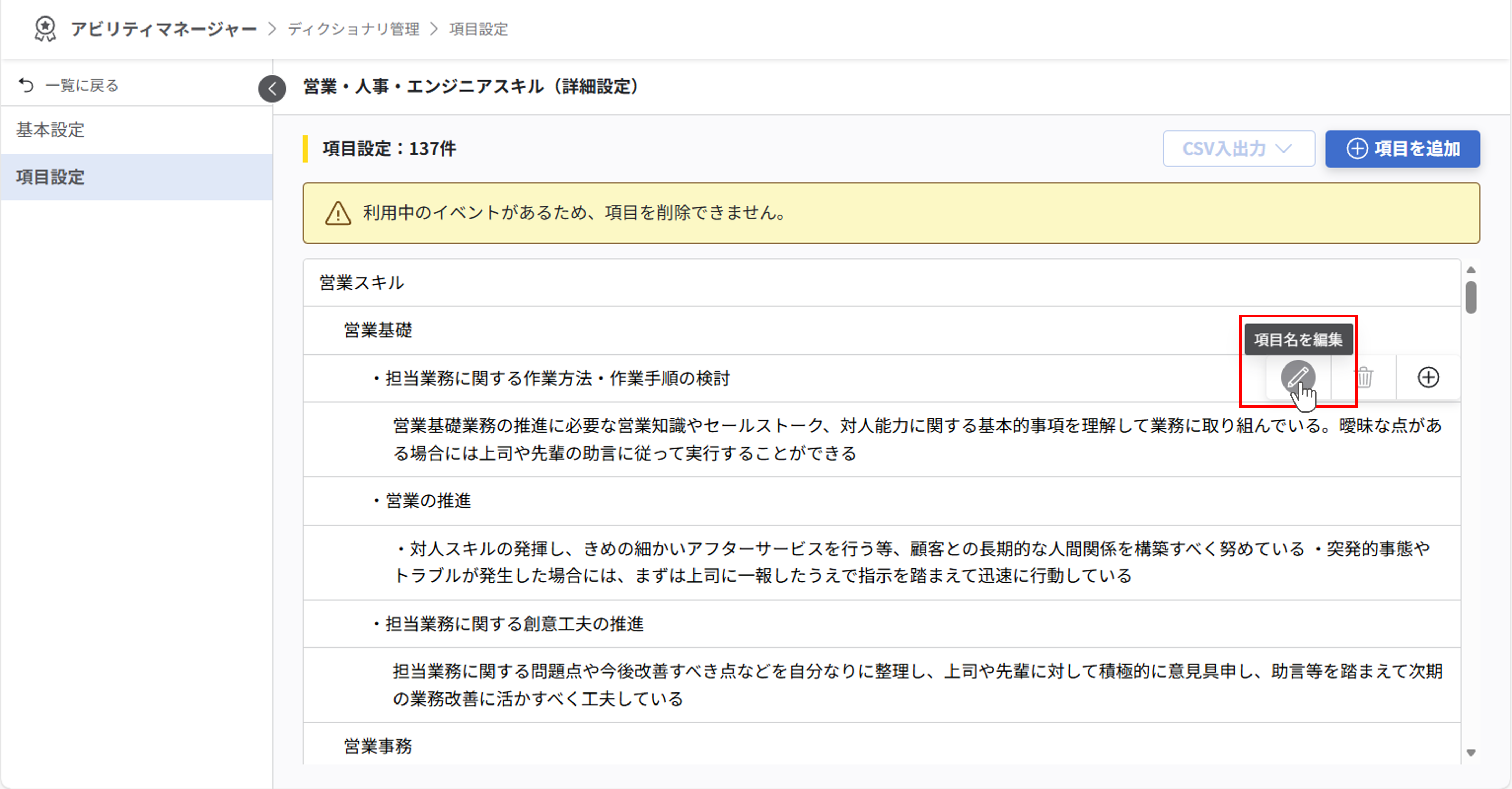
Task: Delete the item using the trash icon
Action: pos(1366,377)
